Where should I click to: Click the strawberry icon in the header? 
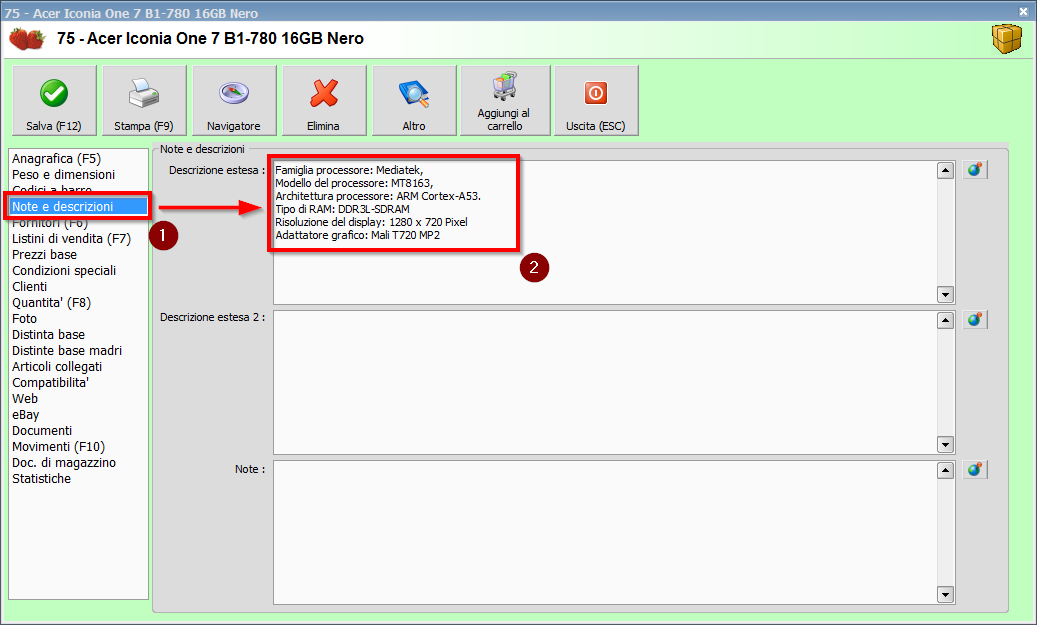pyautogui.click(x=27, y=39)
